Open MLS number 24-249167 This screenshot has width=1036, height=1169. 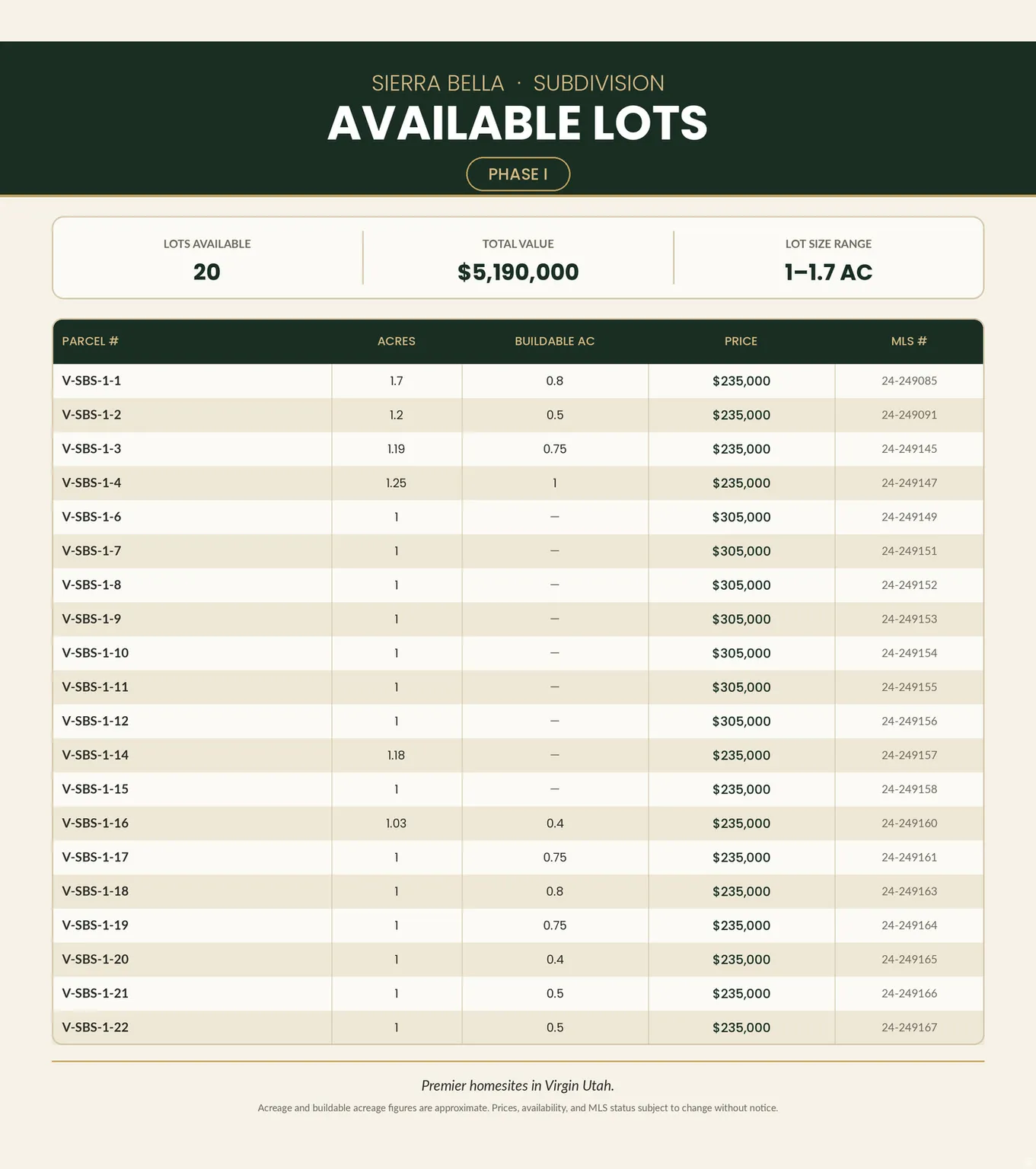tap(909, 1027)
